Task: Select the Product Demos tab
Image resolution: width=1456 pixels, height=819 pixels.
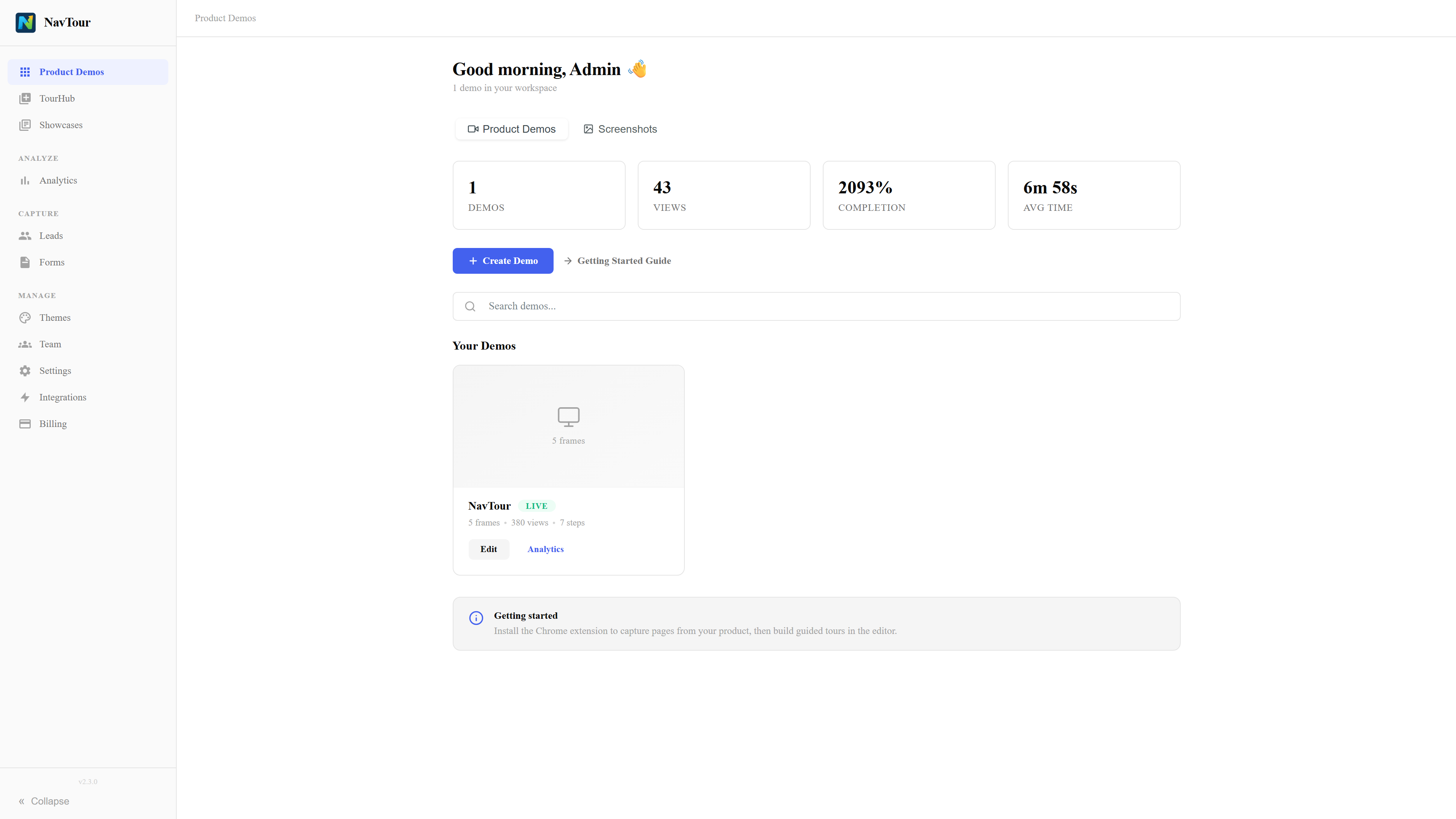Action: tap(511, 129)
